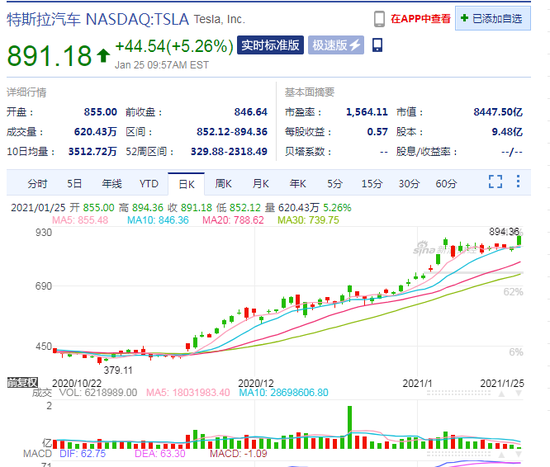
Task: Click the 379.11 low price marker
Action: pyautogui.click(x=118, y=370)
